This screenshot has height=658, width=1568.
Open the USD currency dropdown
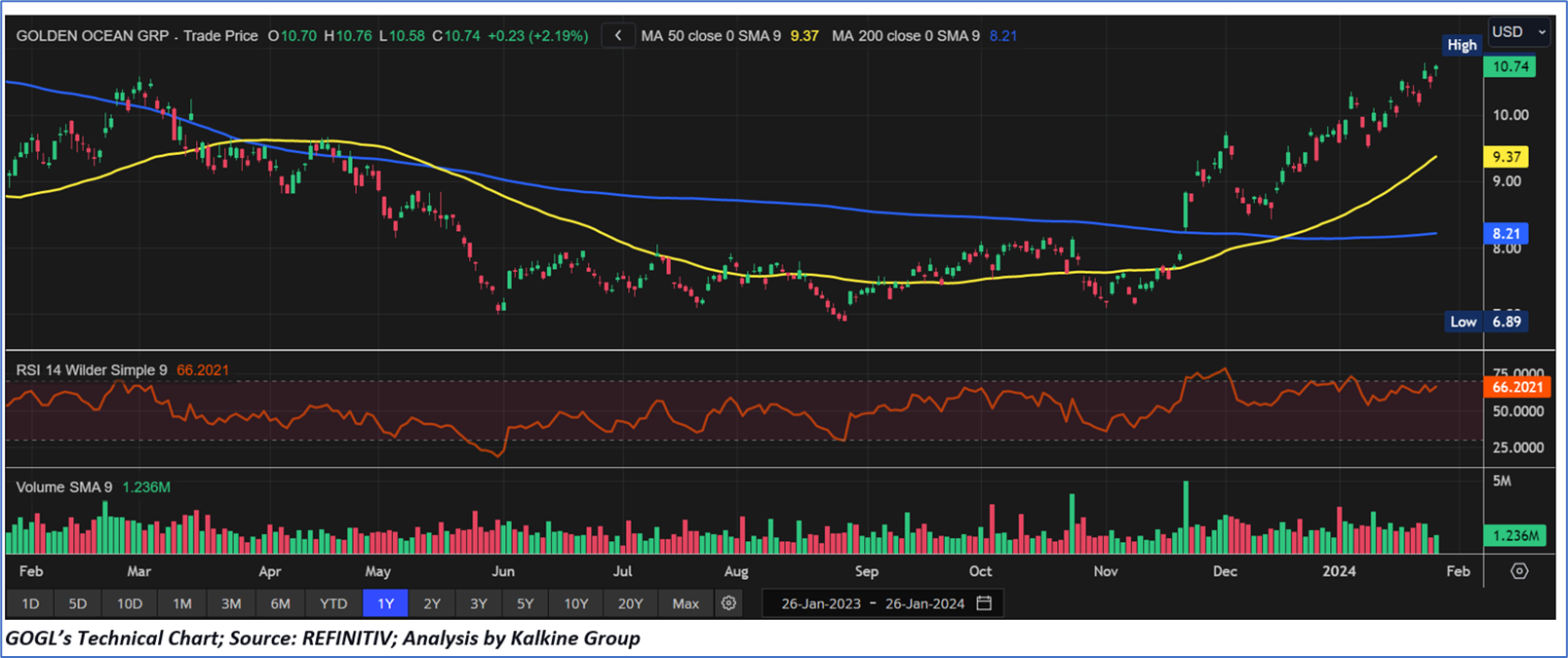pos(1519,32)
